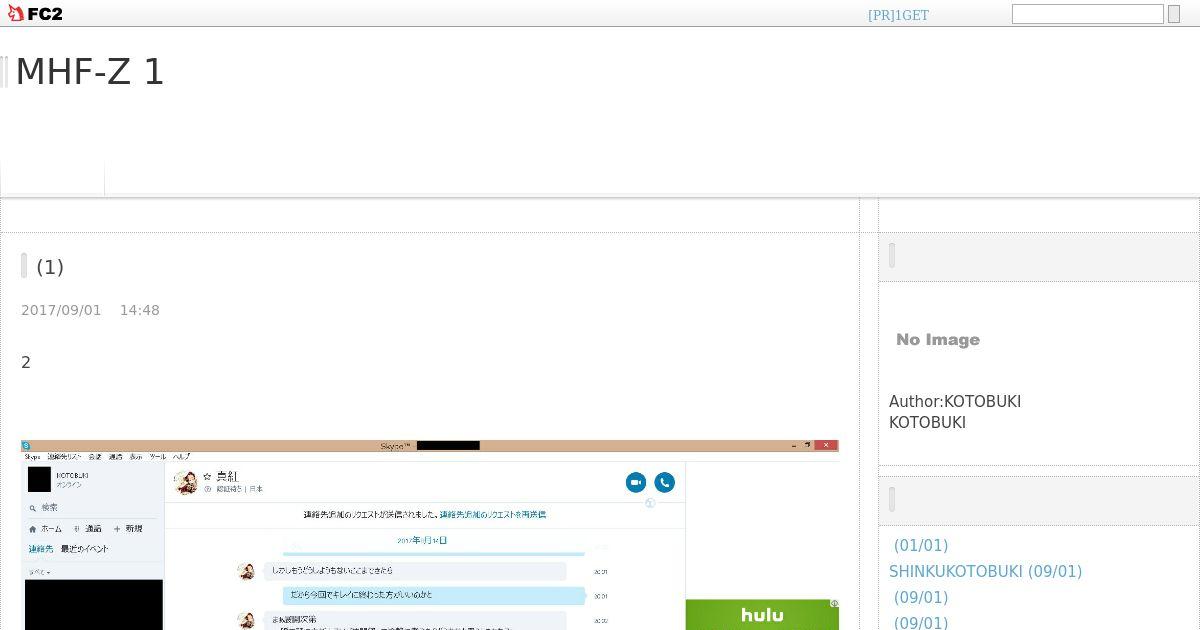The height and width of the screenshot is (630, 1200).
Task: Open the MHF-Z 1 blog title
Action: click(90, 72)
